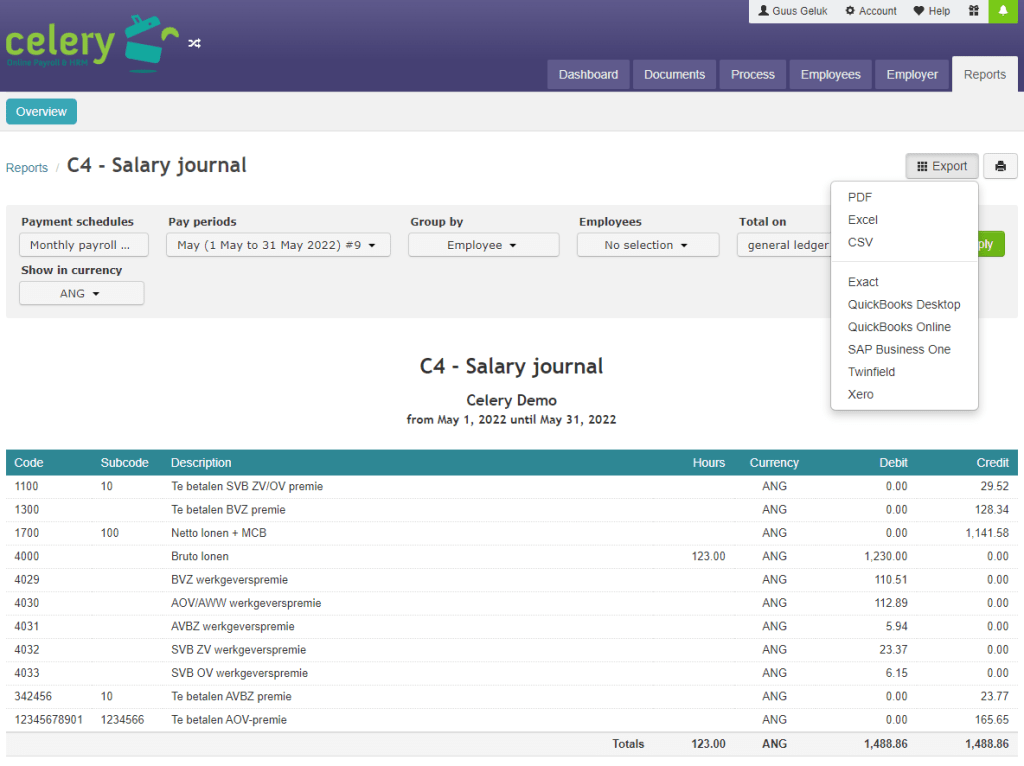Click the Celery logo
This screenshot has width=1024, height=766.
pos(92,43)
